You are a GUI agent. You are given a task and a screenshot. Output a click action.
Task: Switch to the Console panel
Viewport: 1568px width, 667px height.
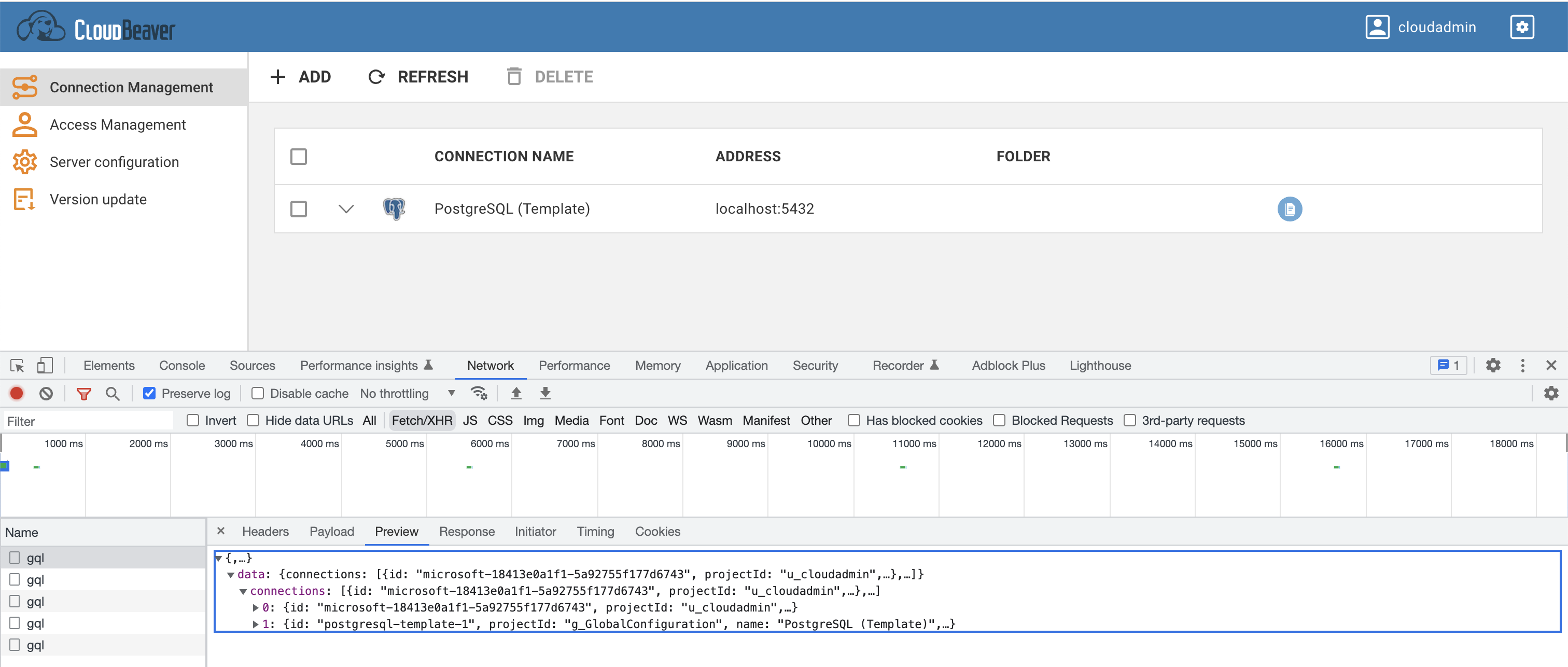click(181, 365)
